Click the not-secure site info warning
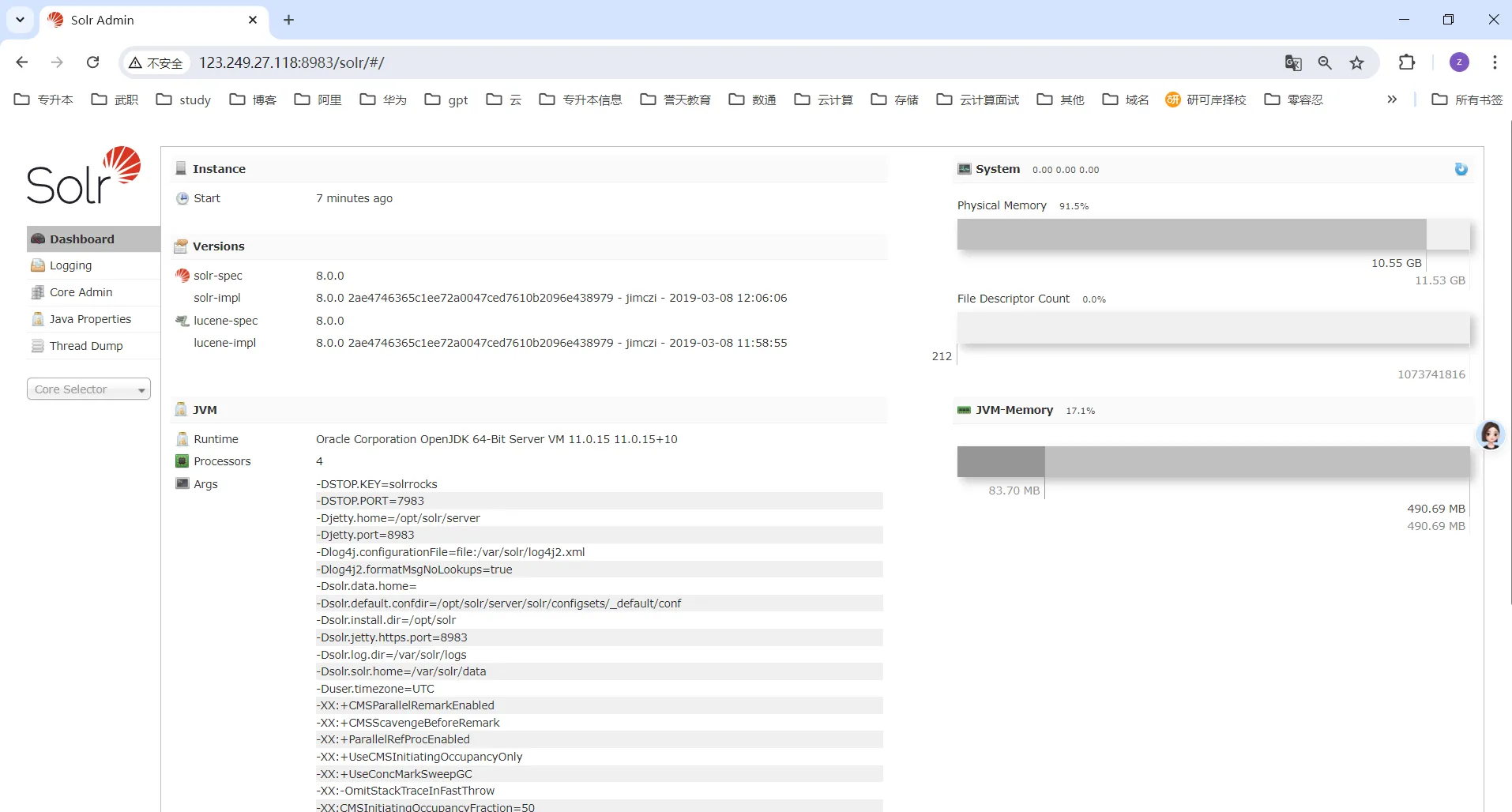The width and height of the screenshot is (1512, 812). click(156, 62)
